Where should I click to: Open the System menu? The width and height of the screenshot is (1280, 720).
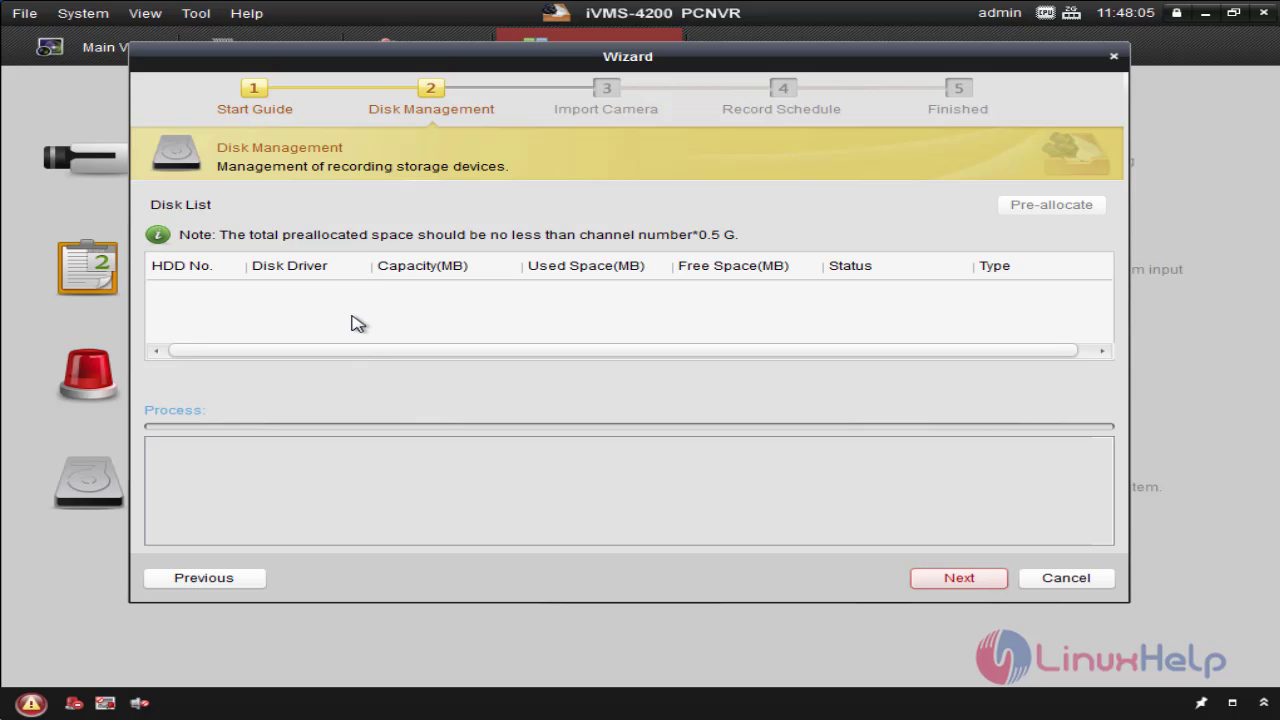[83, 13]
